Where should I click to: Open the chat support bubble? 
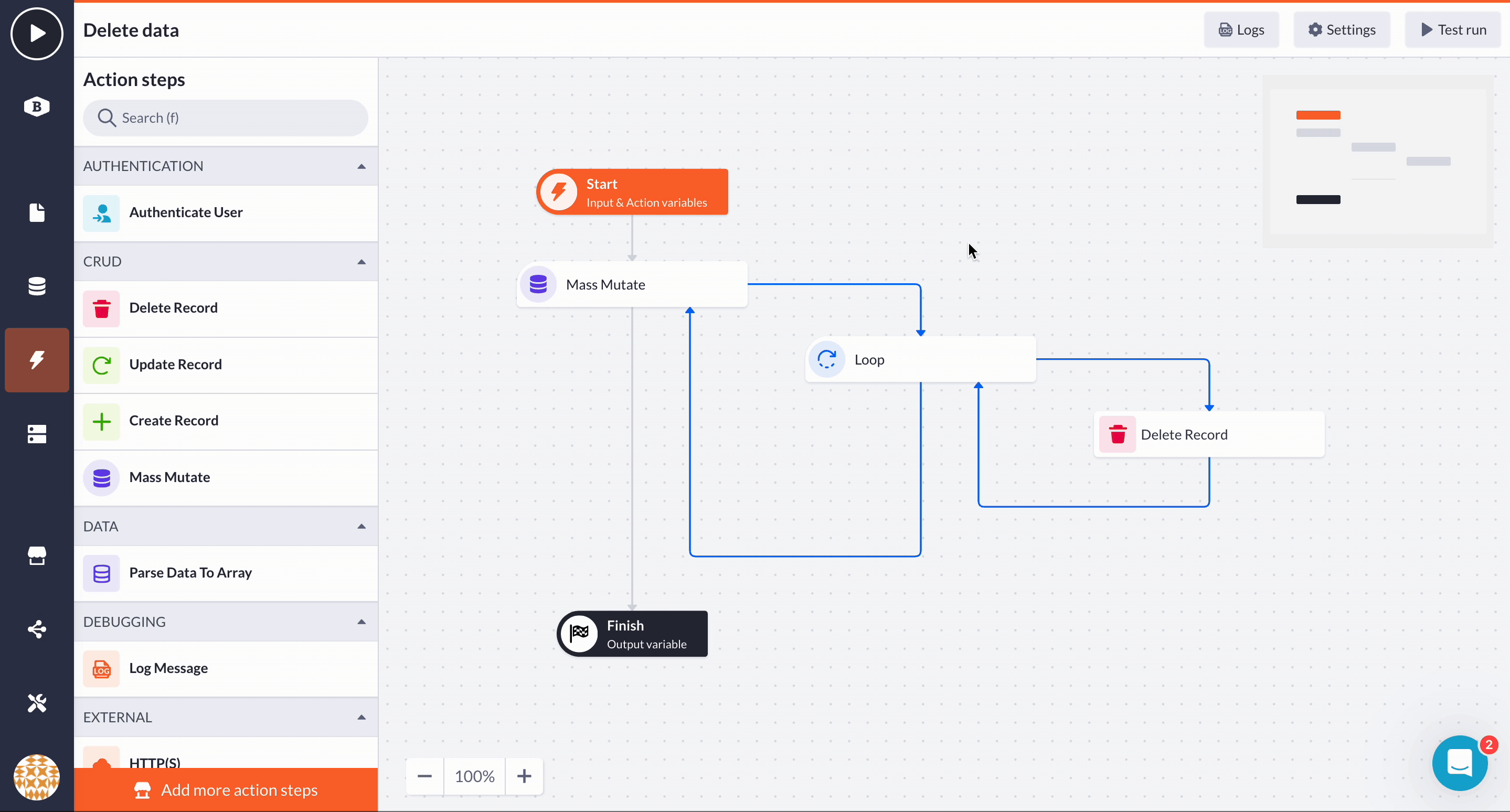coord(1460,762)
